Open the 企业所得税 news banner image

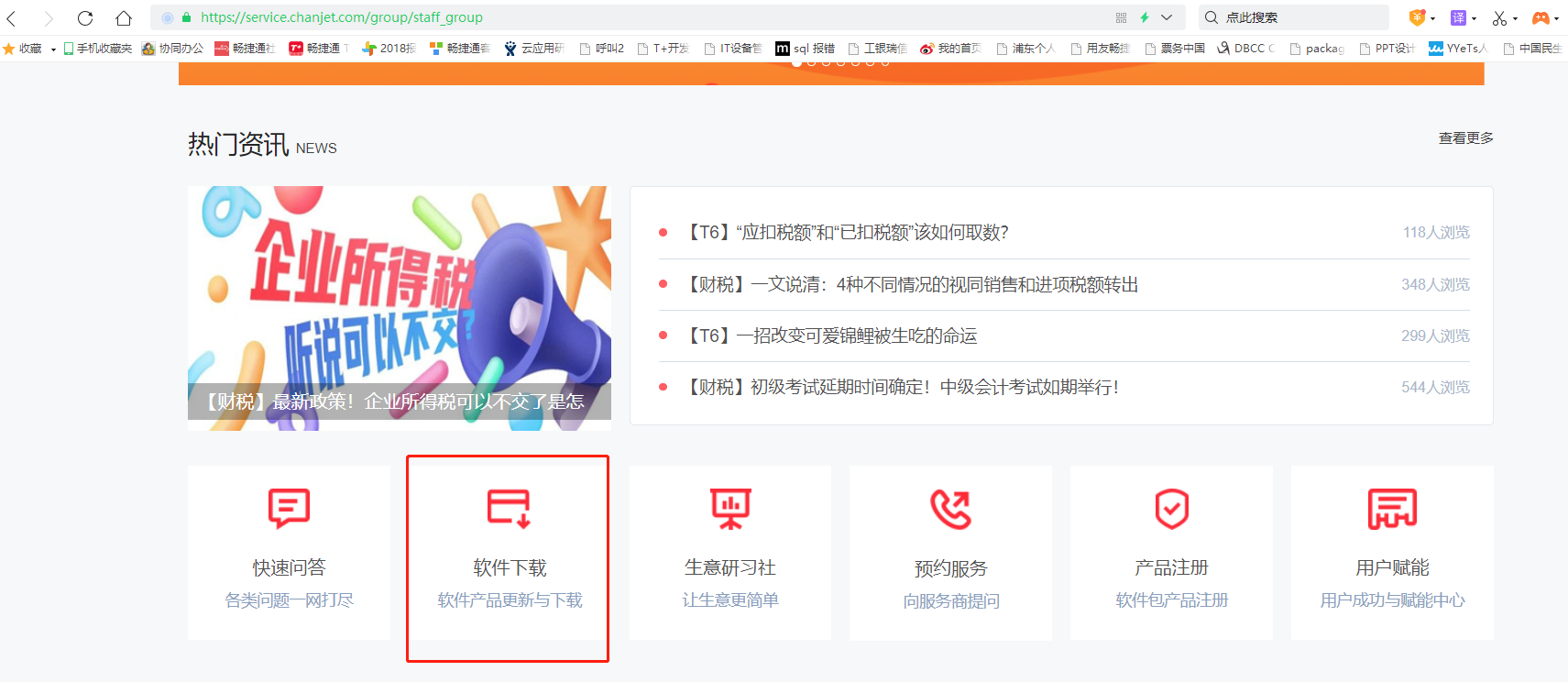pos(400,308)
